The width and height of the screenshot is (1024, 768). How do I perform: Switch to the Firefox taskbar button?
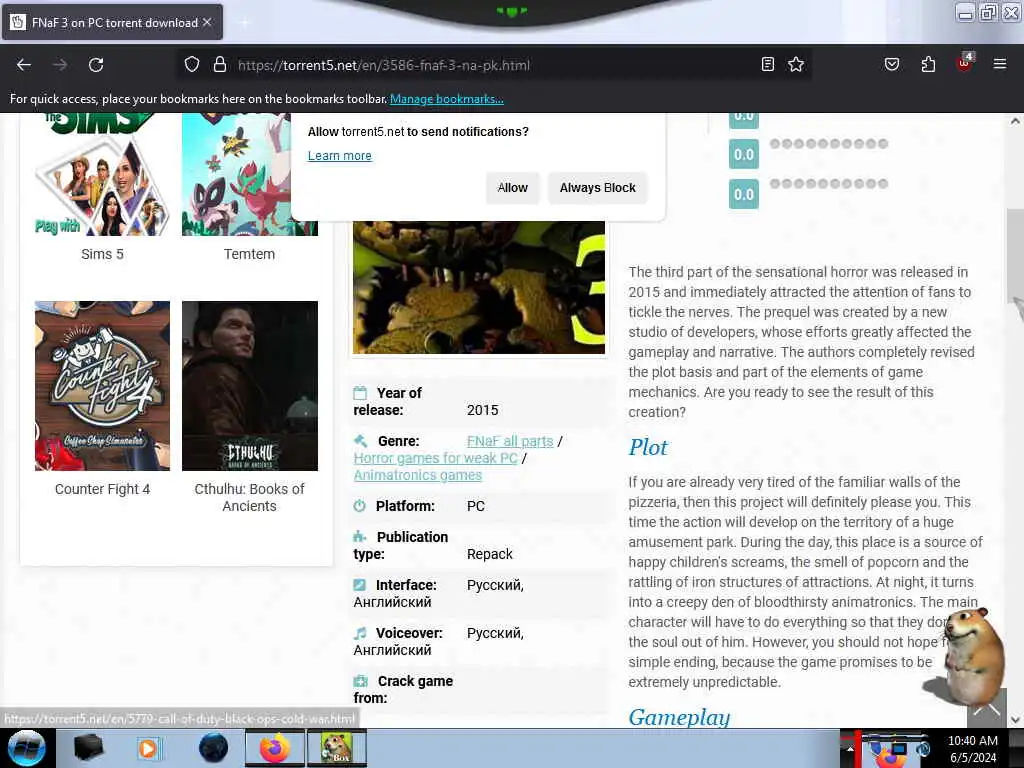coord(275,748)
